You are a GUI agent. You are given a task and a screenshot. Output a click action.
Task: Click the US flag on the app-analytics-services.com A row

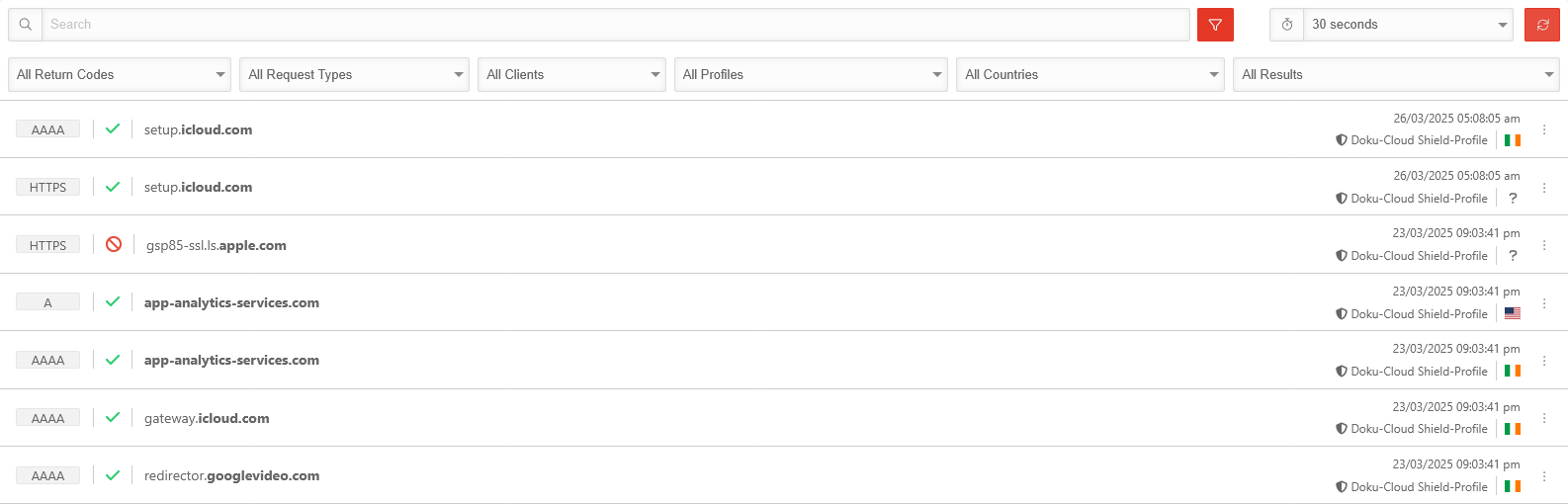click(x=1513, y=313)
